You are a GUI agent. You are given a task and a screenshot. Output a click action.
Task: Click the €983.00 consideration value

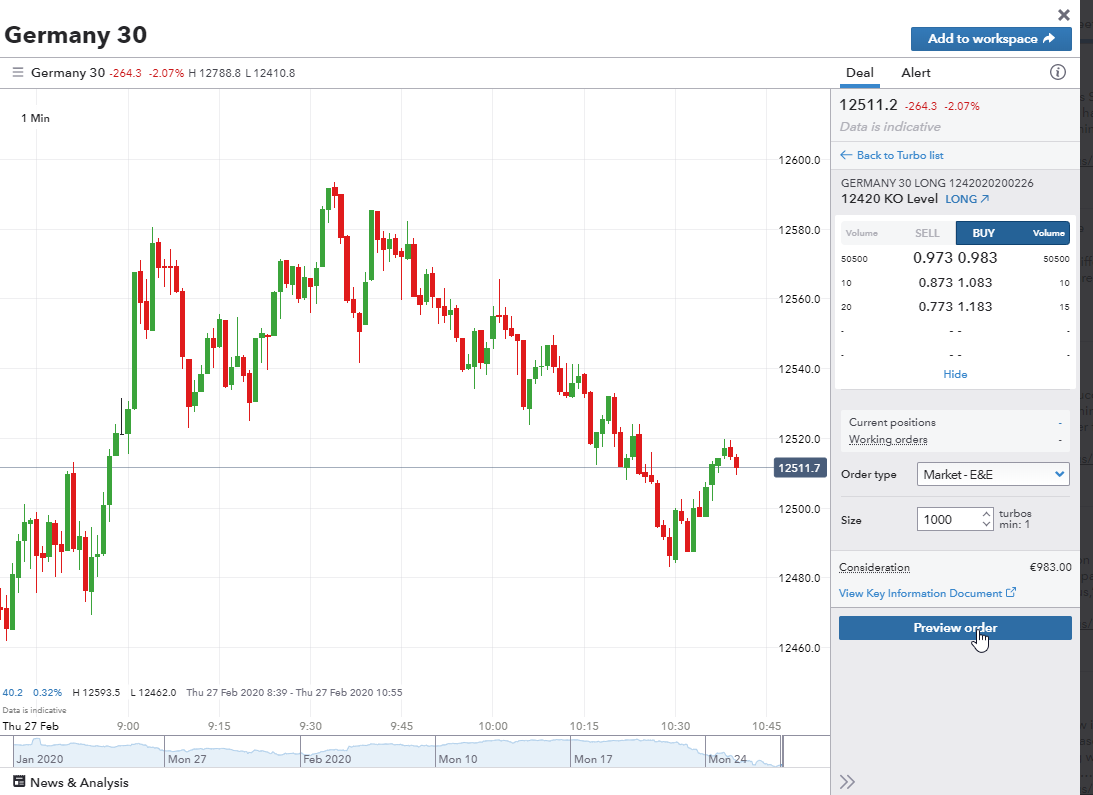(1050, 568)
